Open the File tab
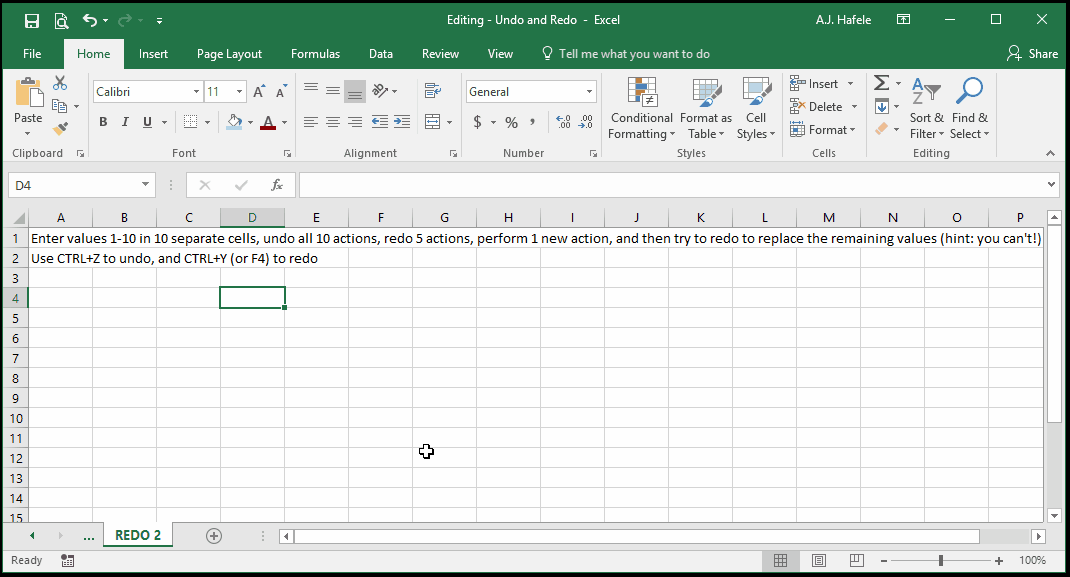This screenshot has width=1070, height=577. [x=32, y=54]
